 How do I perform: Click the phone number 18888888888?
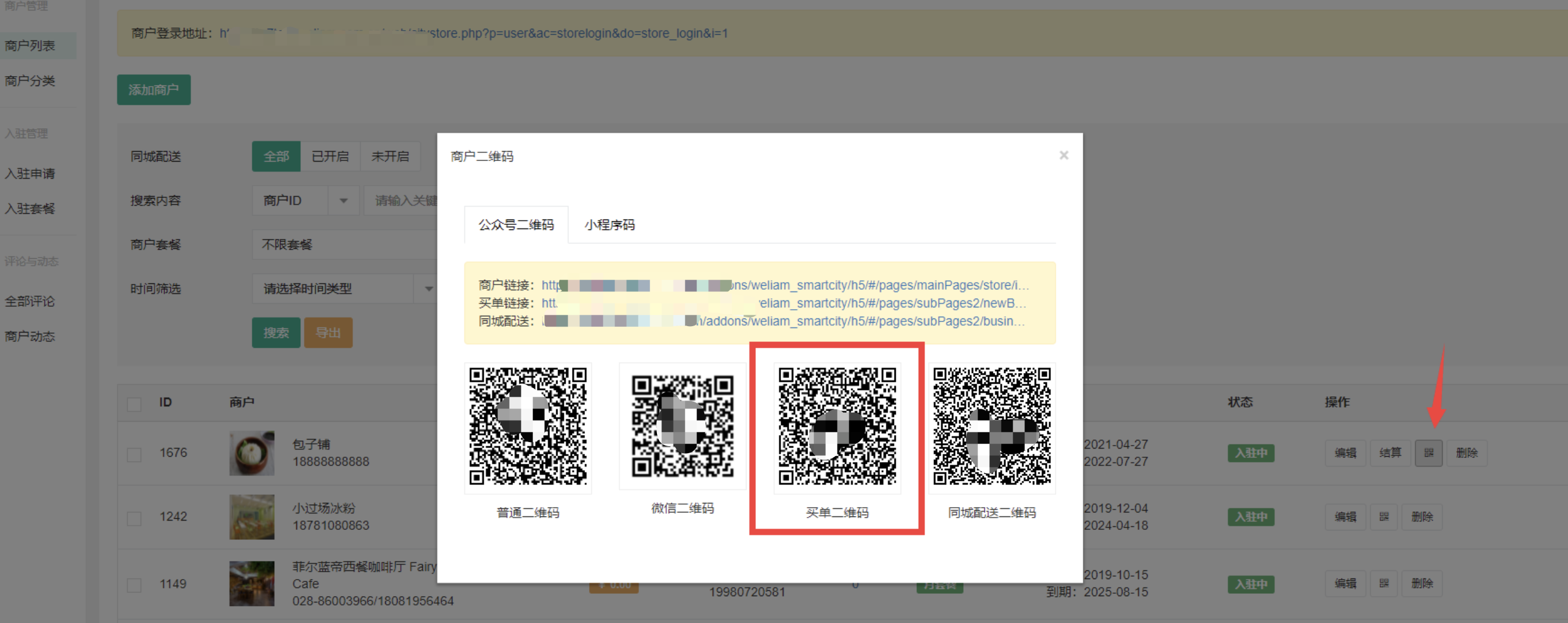pyautogui.click(x=331, y=461)
